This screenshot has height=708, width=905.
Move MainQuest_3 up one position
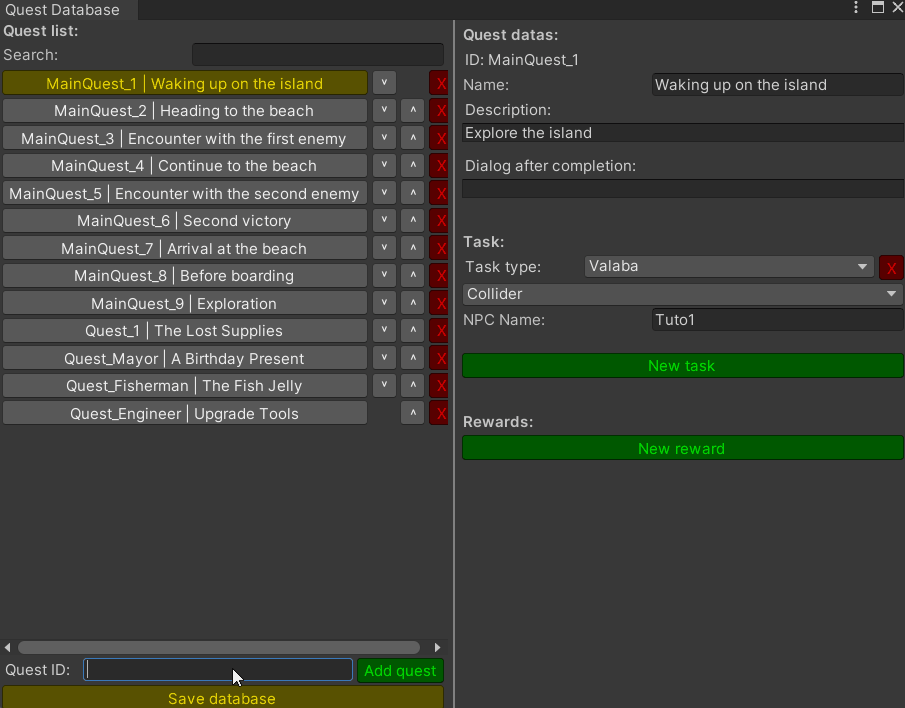[x=413, y=138]
